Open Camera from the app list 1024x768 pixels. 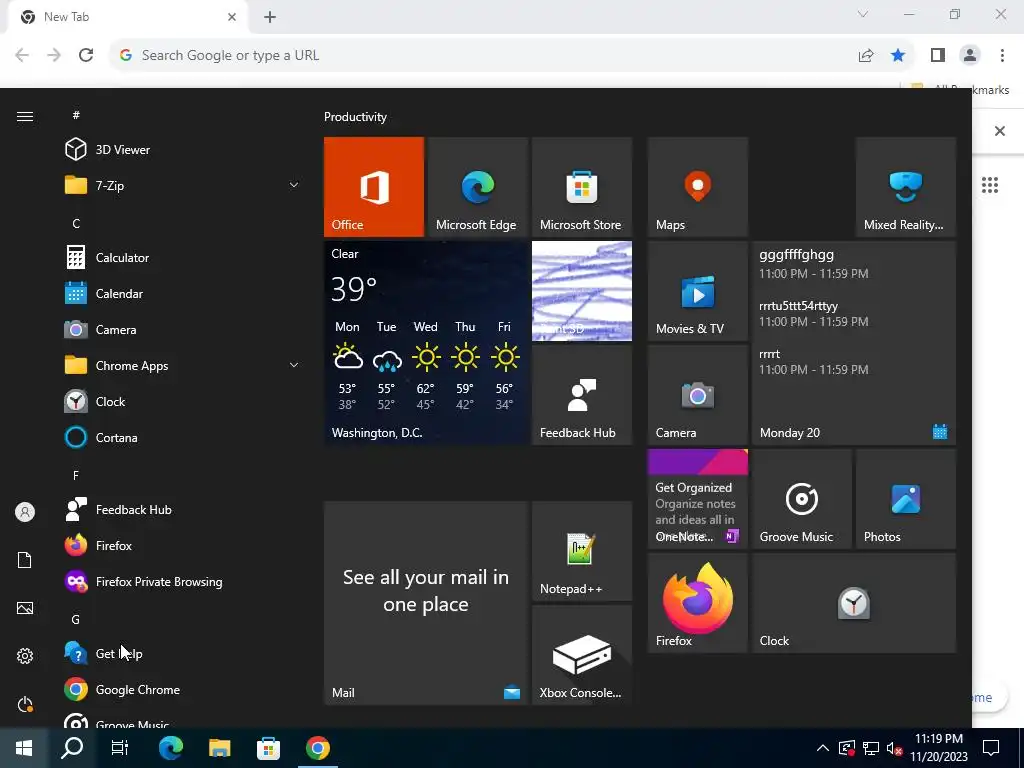pyautogui.click(x=183, y=329)
